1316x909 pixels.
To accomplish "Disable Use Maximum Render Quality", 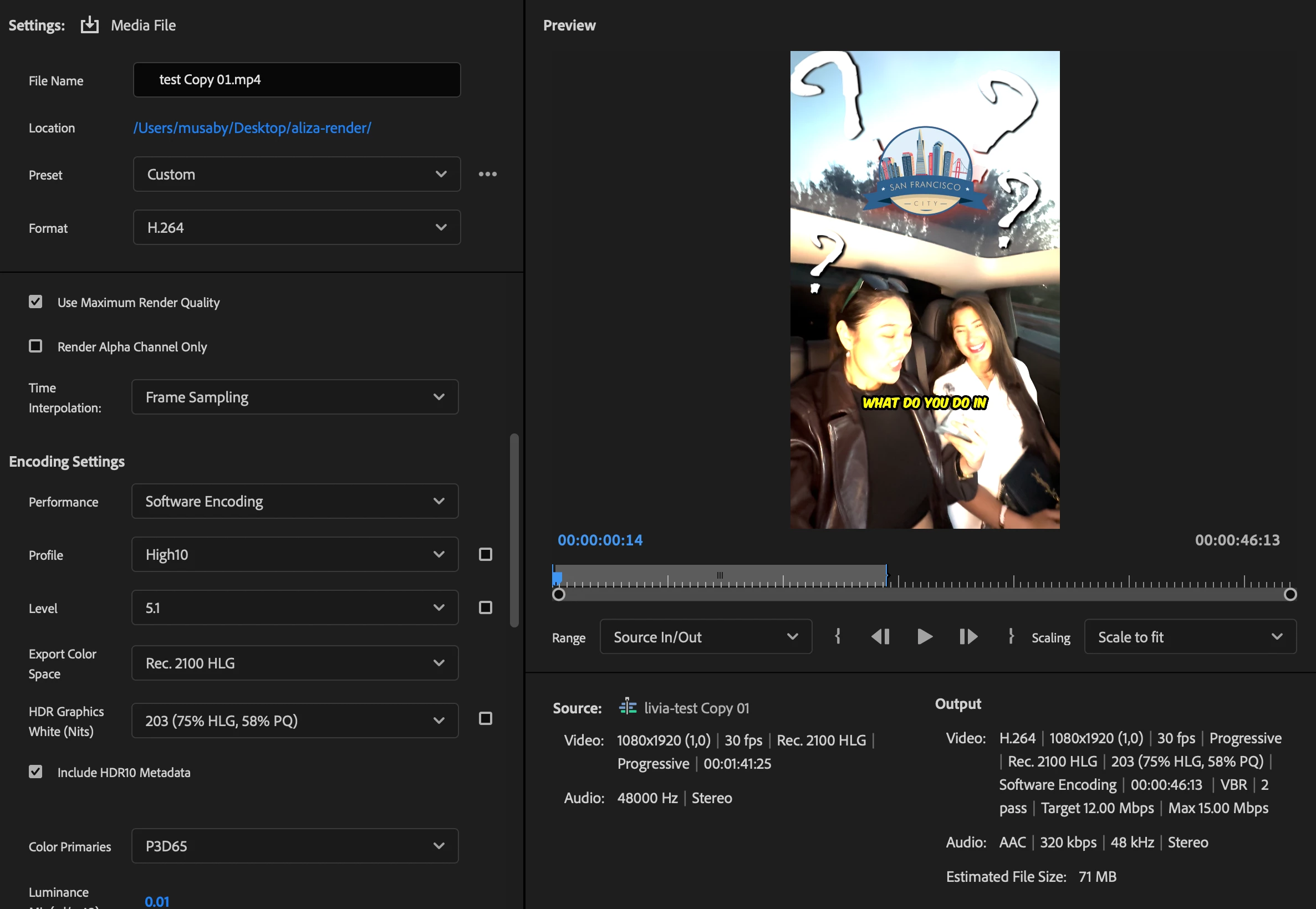I will pyautogui.click(x=36, y=302).
